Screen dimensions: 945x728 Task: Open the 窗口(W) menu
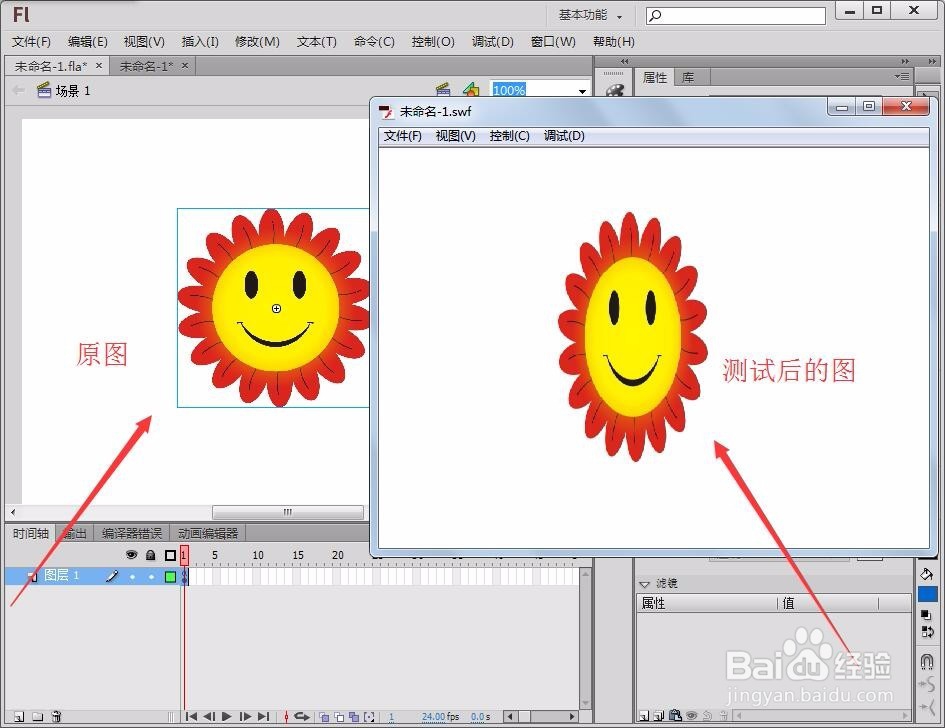pos(553,42)
